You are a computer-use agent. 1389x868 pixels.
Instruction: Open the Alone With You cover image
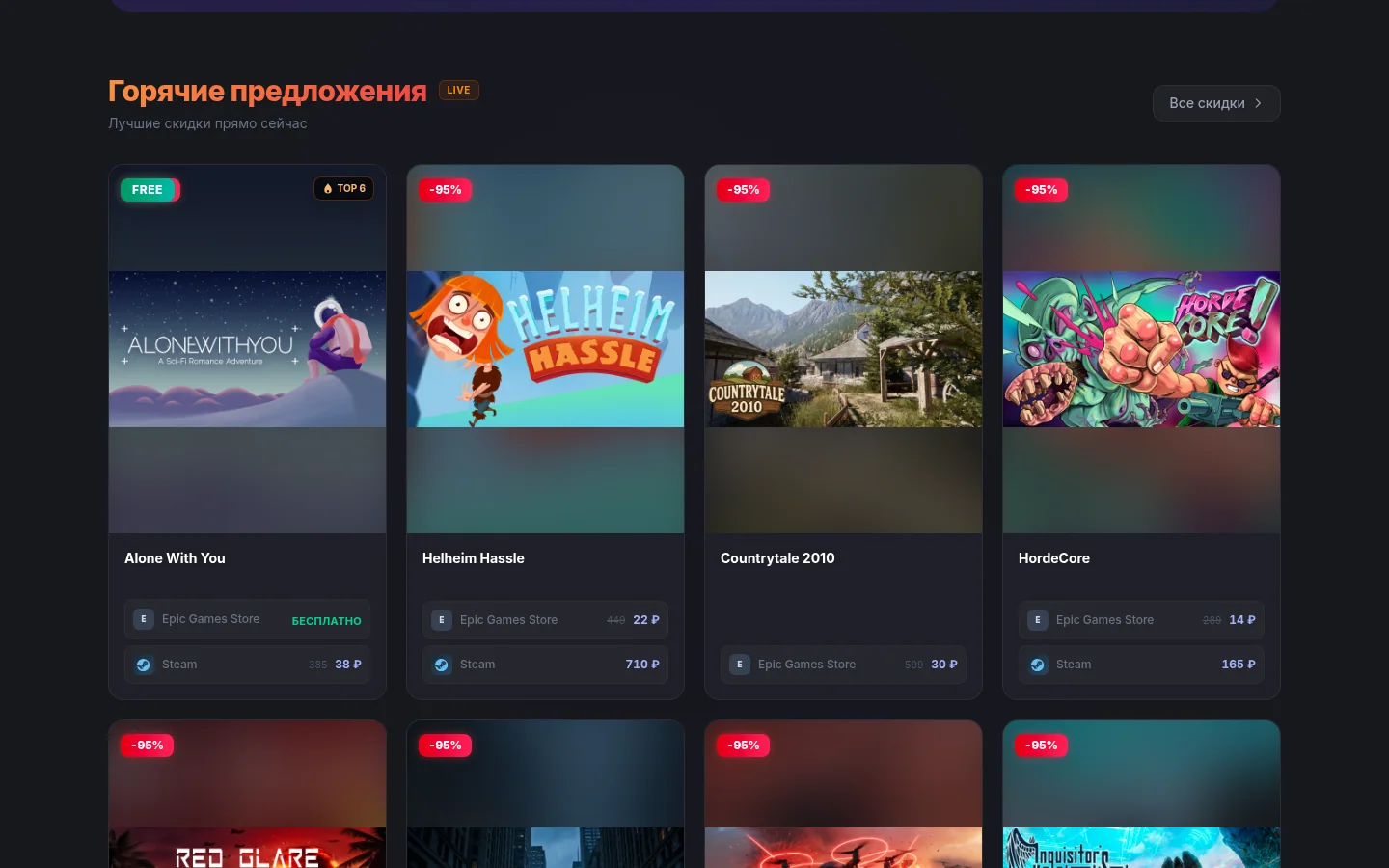(x=247, y=349)
